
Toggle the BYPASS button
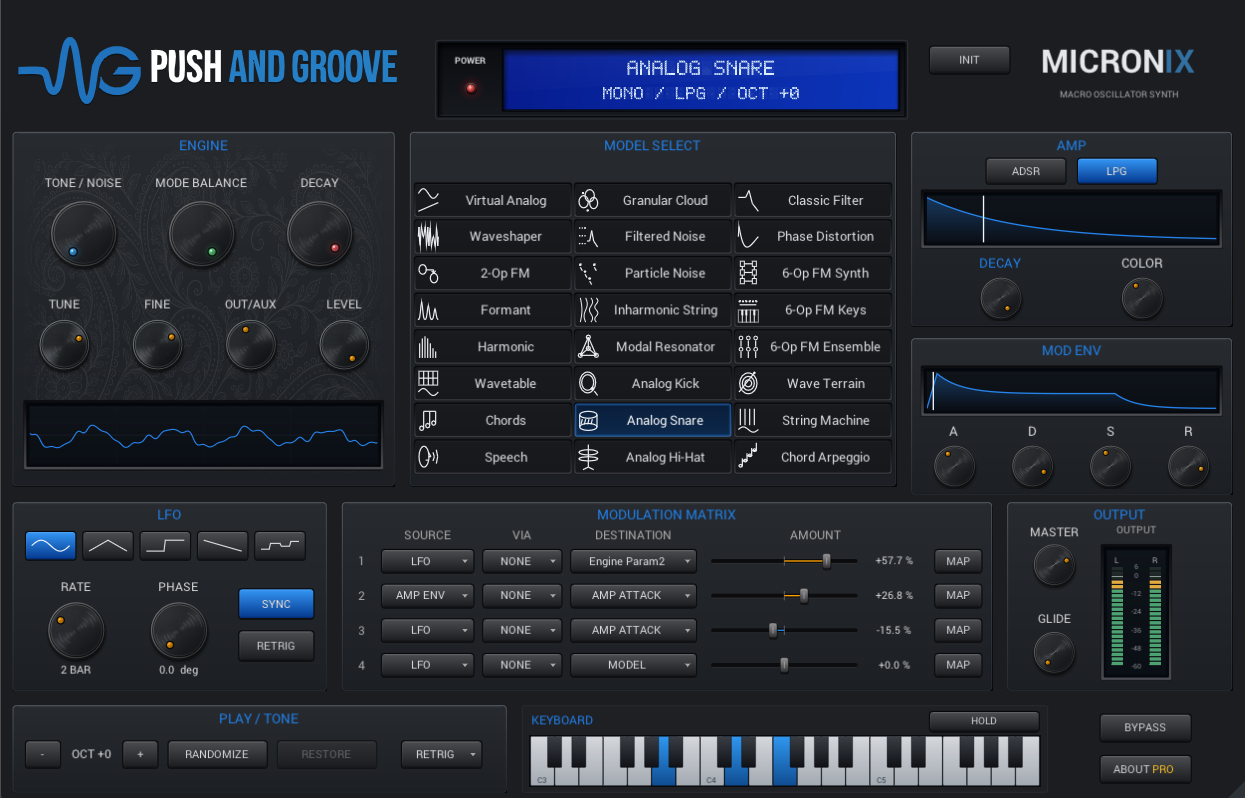[x=1145, y=727]
